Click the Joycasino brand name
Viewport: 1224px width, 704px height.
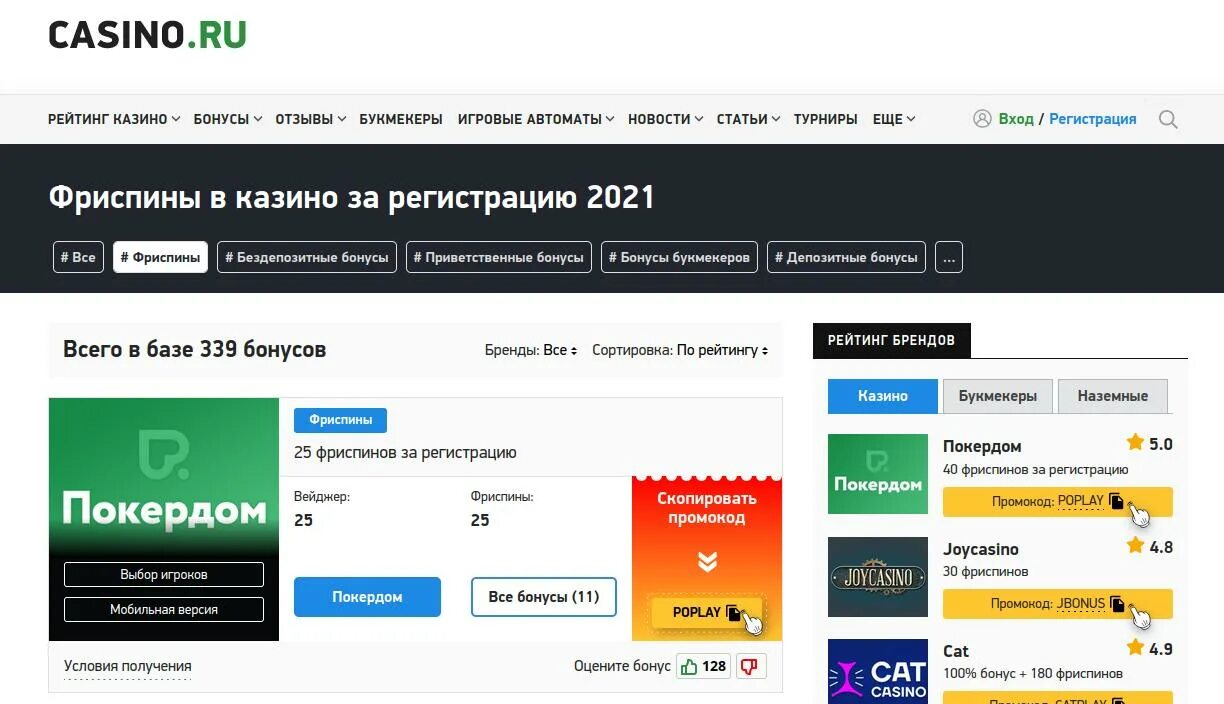981,549
